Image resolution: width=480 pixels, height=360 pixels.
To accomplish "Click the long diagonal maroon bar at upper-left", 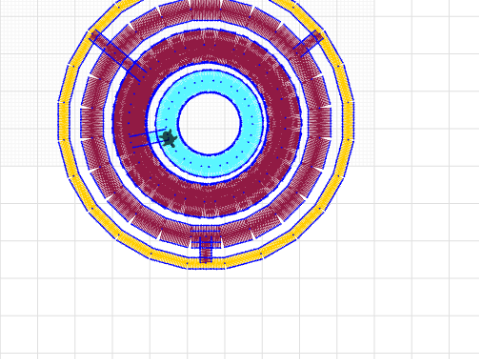I will (x=117, y=55).
